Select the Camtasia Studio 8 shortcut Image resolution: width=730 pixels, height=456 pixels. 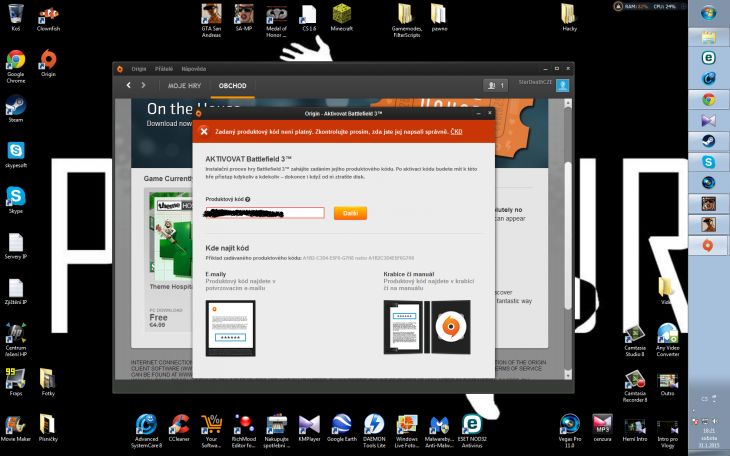[635, 340]
